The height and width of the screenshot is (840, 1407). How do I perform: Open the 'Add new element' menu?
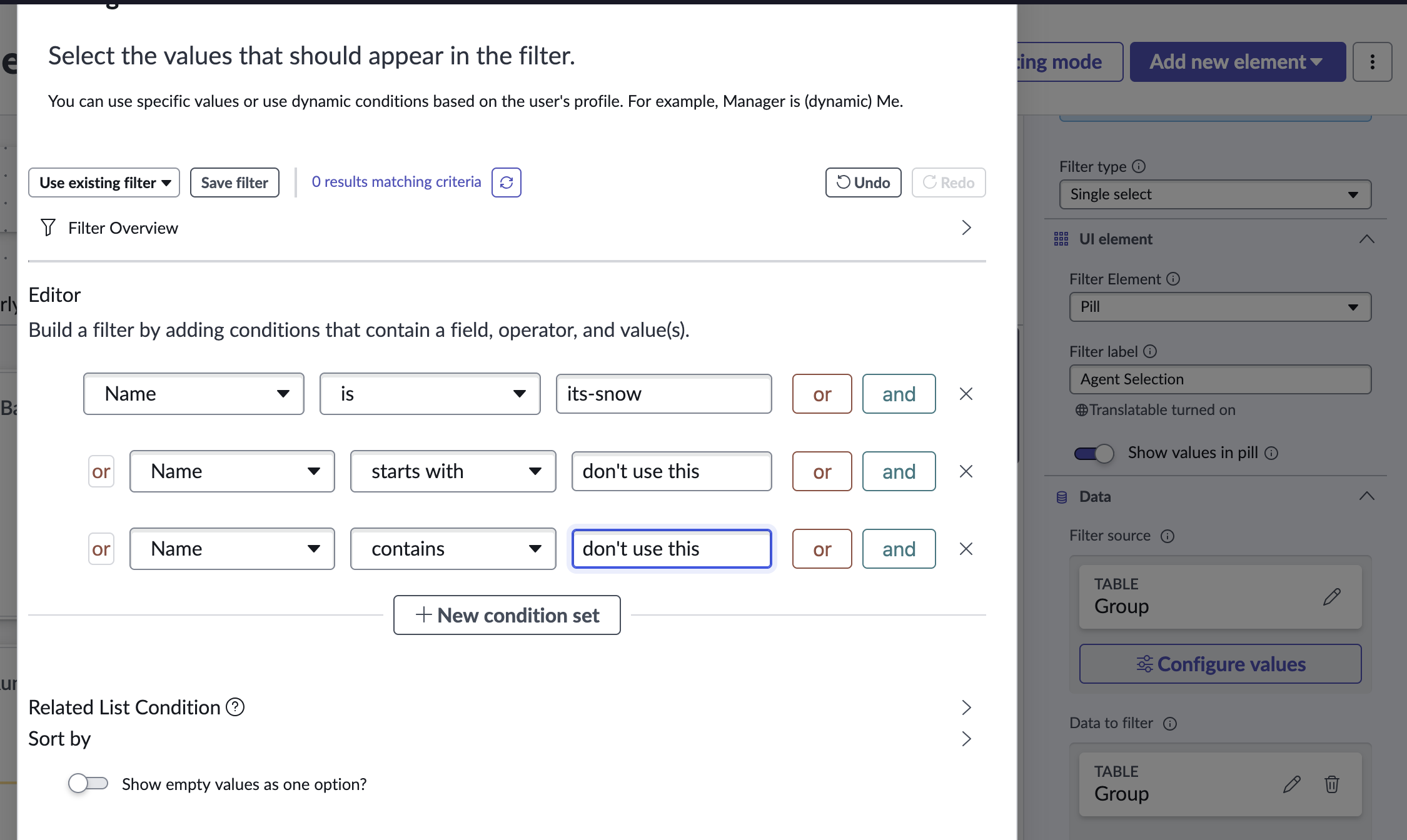coord(1237,62)
